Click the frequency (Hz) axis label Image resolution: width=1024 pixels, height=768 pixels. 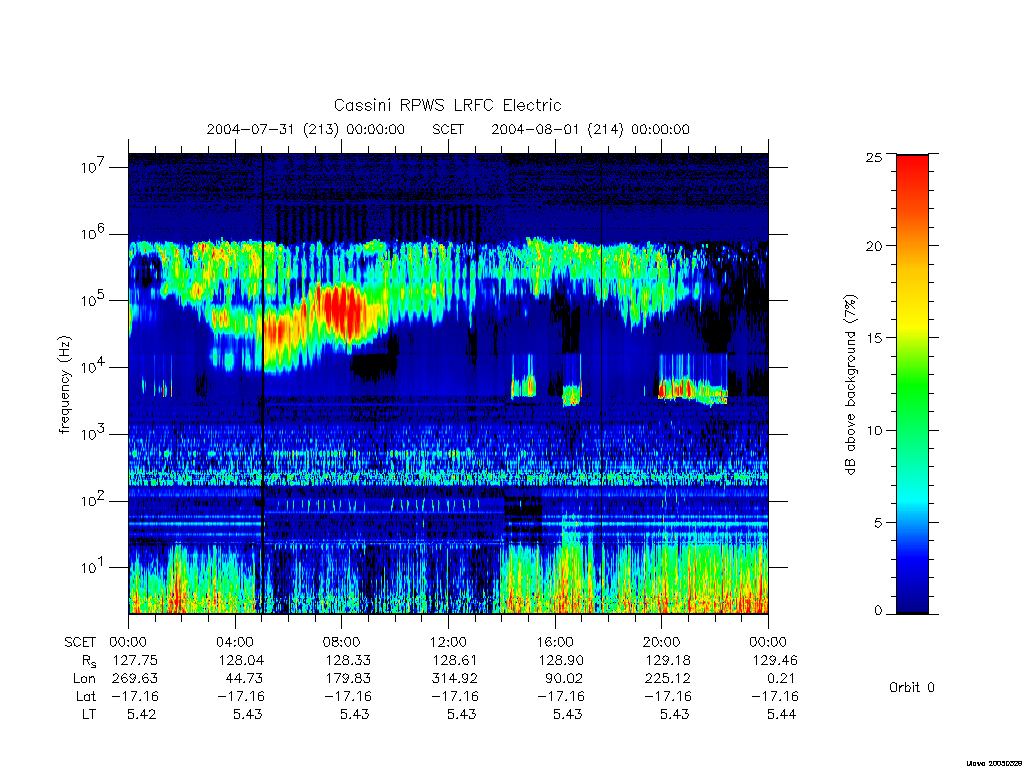pos(65,385)
